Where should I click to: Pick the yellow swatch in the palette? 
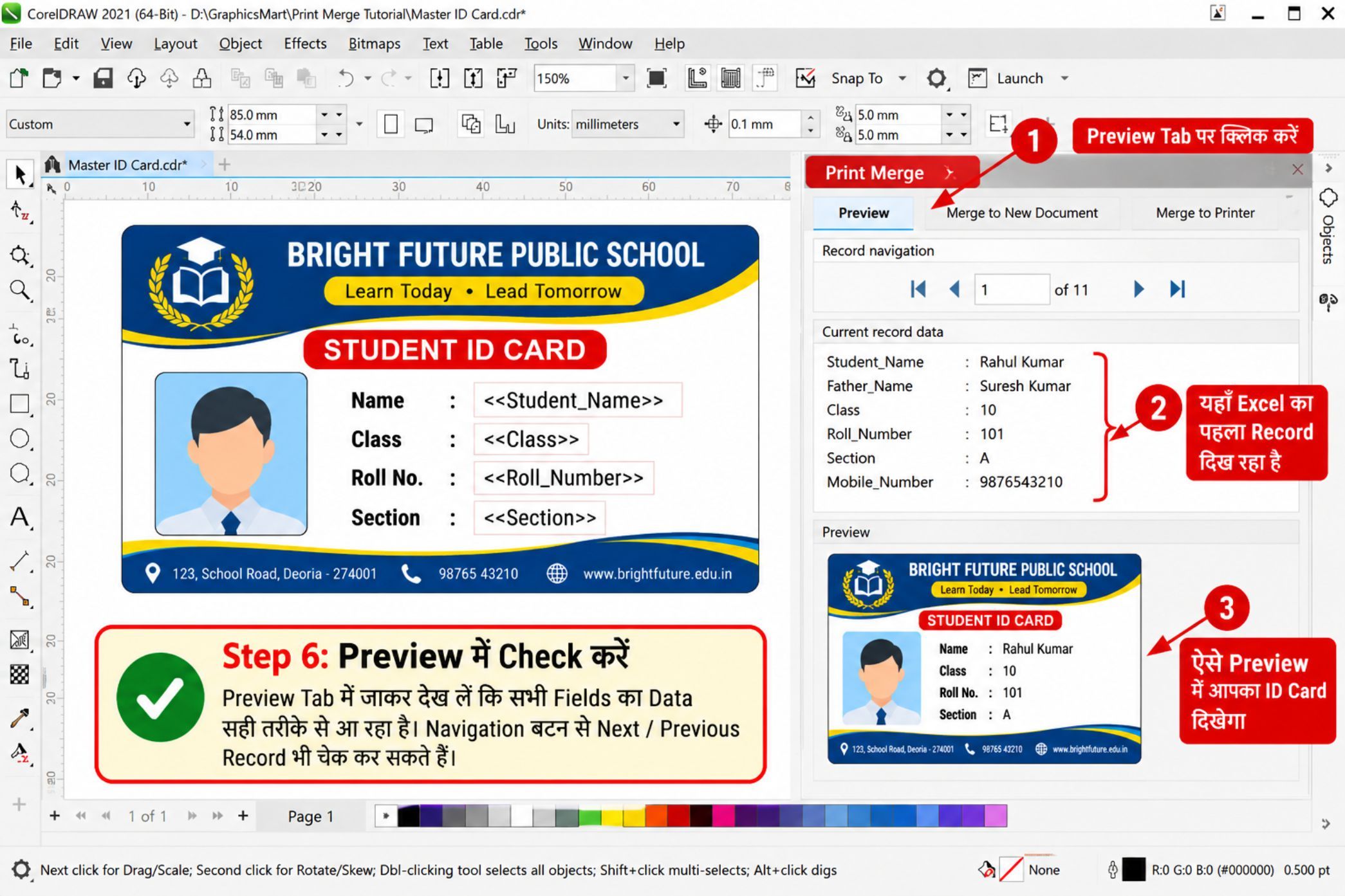point(612,816)
